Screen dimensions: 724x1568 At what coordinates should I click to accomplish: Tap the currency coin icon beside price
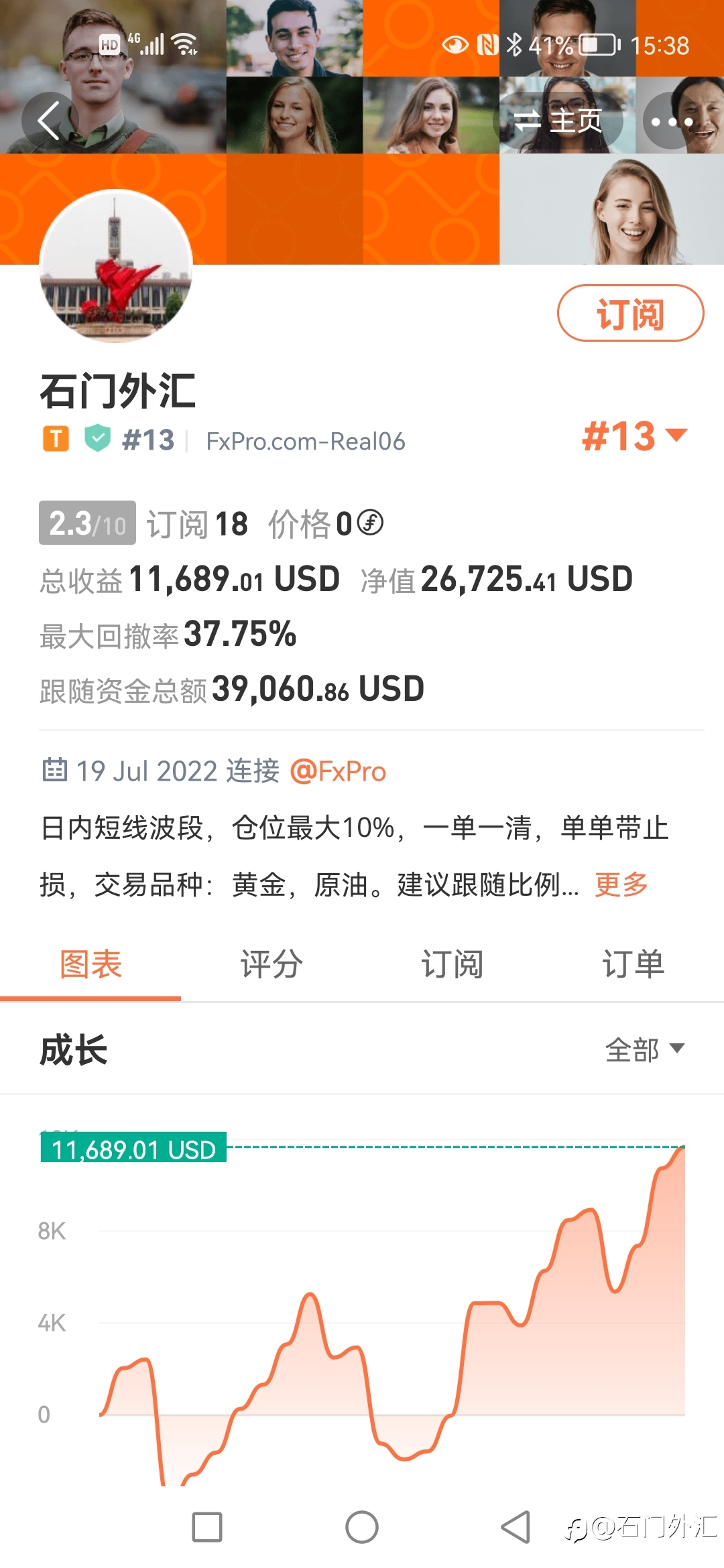point(370,523)
